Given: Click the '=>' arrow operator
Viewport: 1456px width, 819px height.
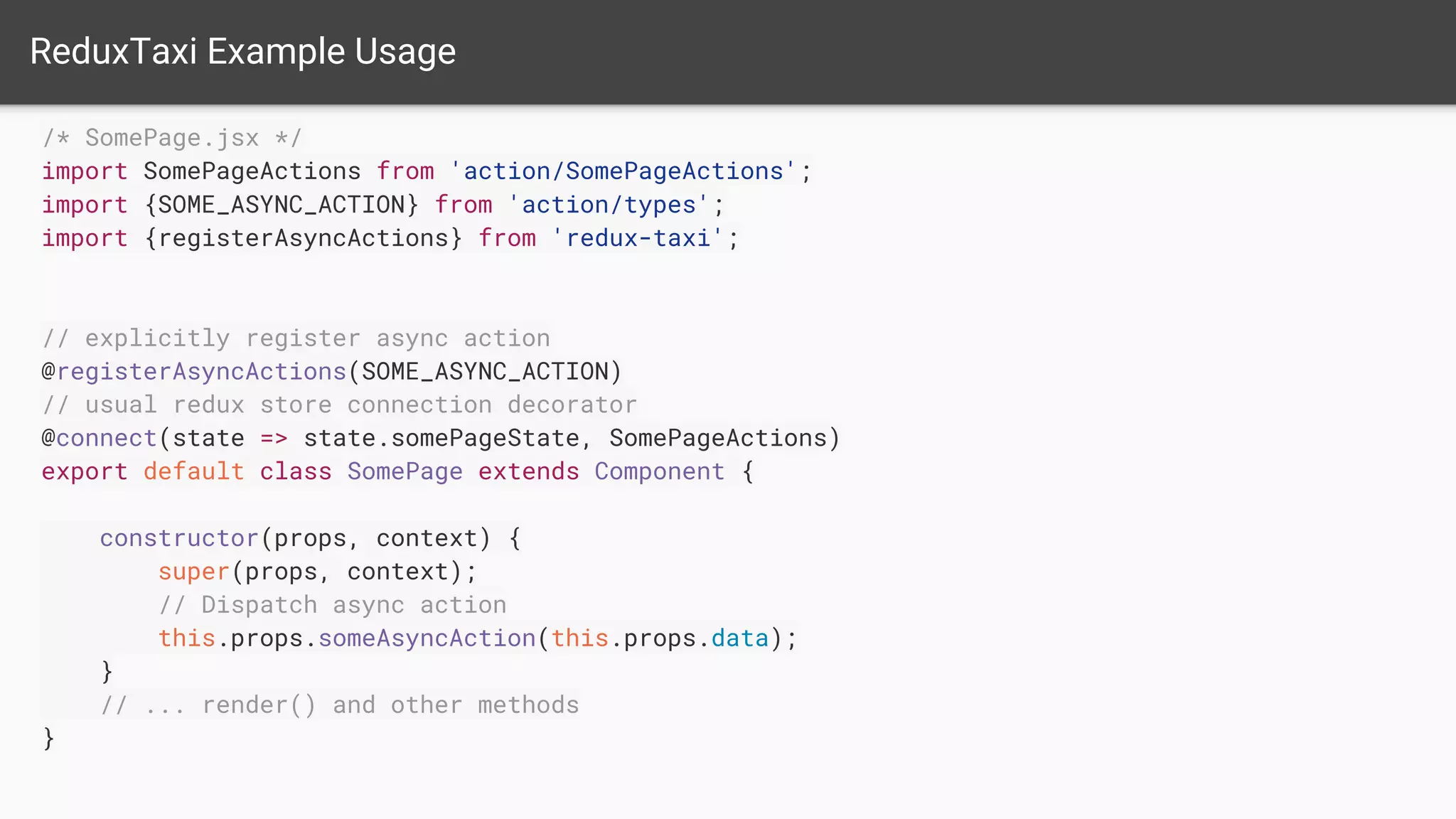Looking at the screenshot, I should pos(274,439).
